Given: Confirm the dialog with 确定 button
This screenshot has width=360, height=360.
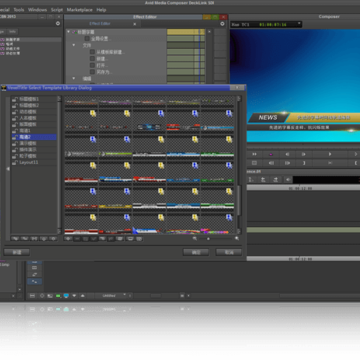Looking at the screenshot, I should pos(196,252).
